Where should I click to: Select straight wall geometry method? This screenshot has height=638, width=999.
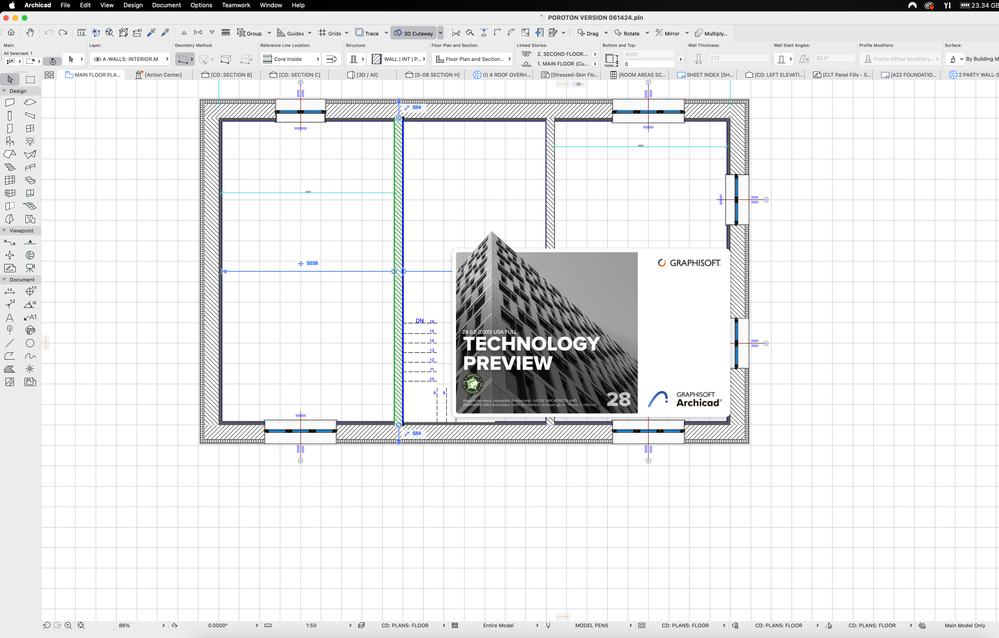pos(184,59)
